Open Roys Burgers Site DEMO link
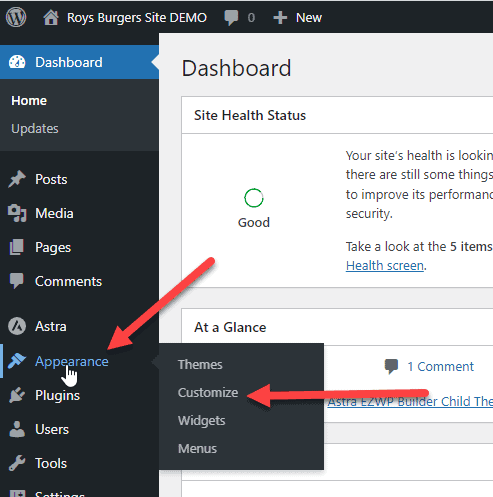Screen dimensions: 493x497 point(137,18)
